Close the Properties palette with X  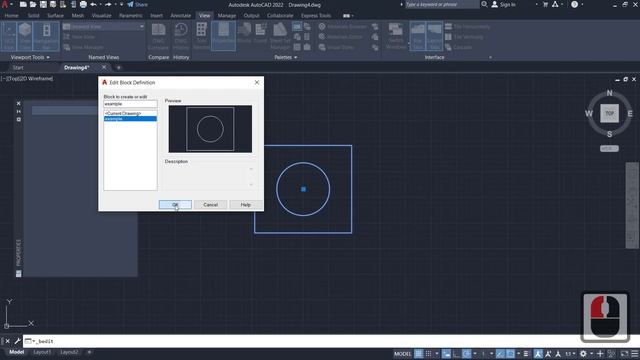(x=18, y=104)
